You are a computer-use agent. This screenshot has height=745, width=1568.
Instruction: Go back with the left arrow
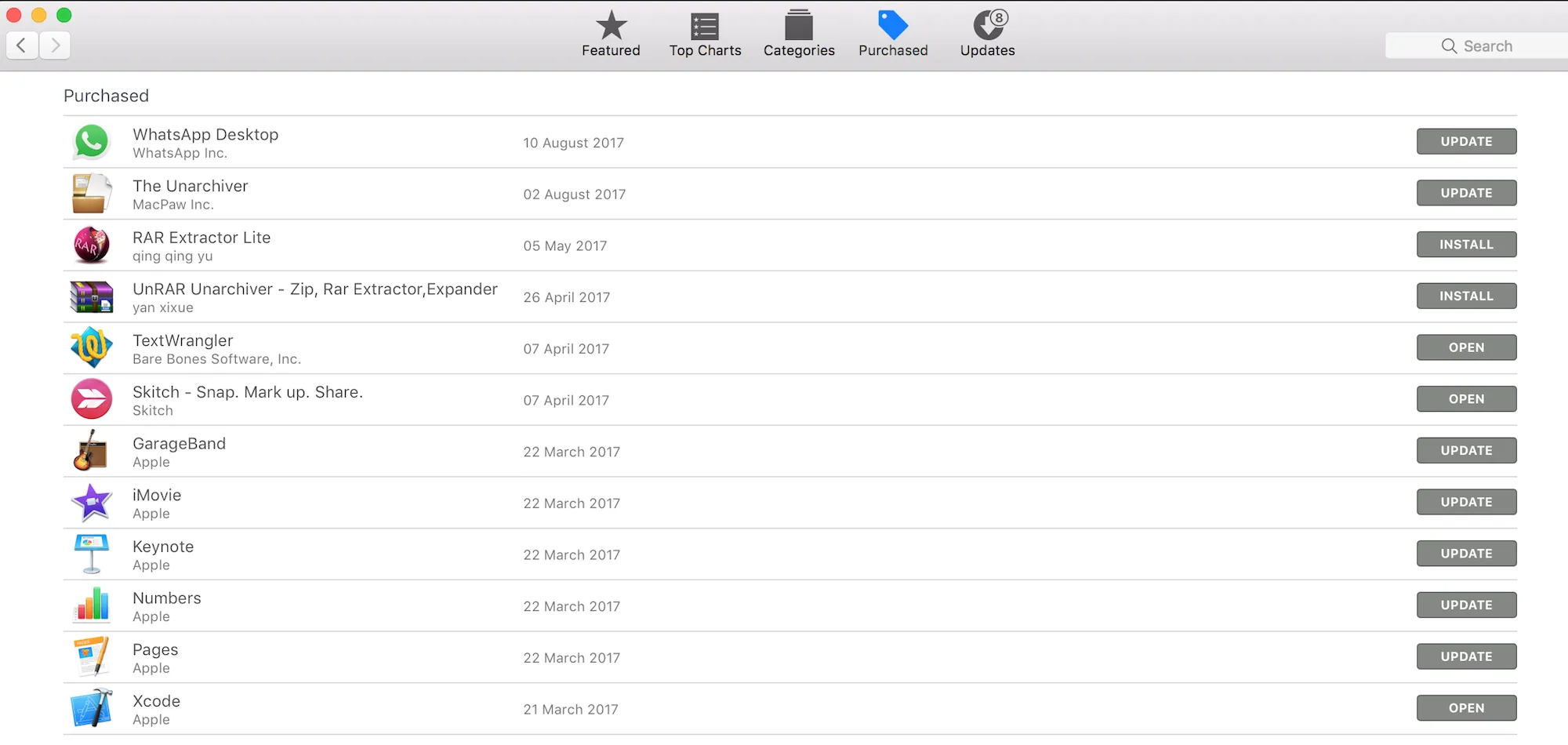tap(22, 45)
